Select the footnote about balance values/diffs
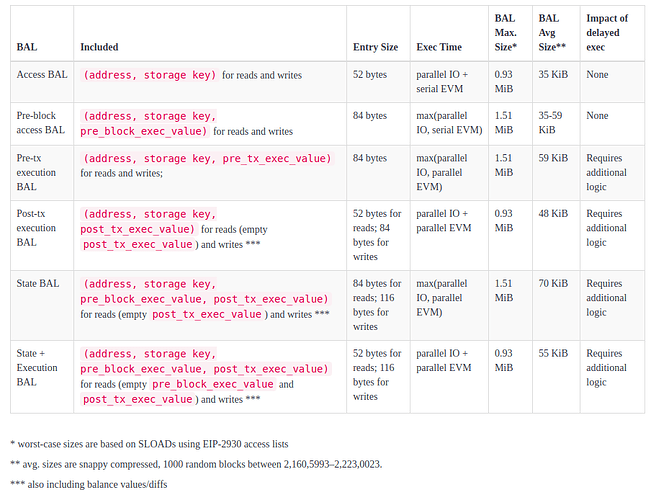 [x=89, y=484]
